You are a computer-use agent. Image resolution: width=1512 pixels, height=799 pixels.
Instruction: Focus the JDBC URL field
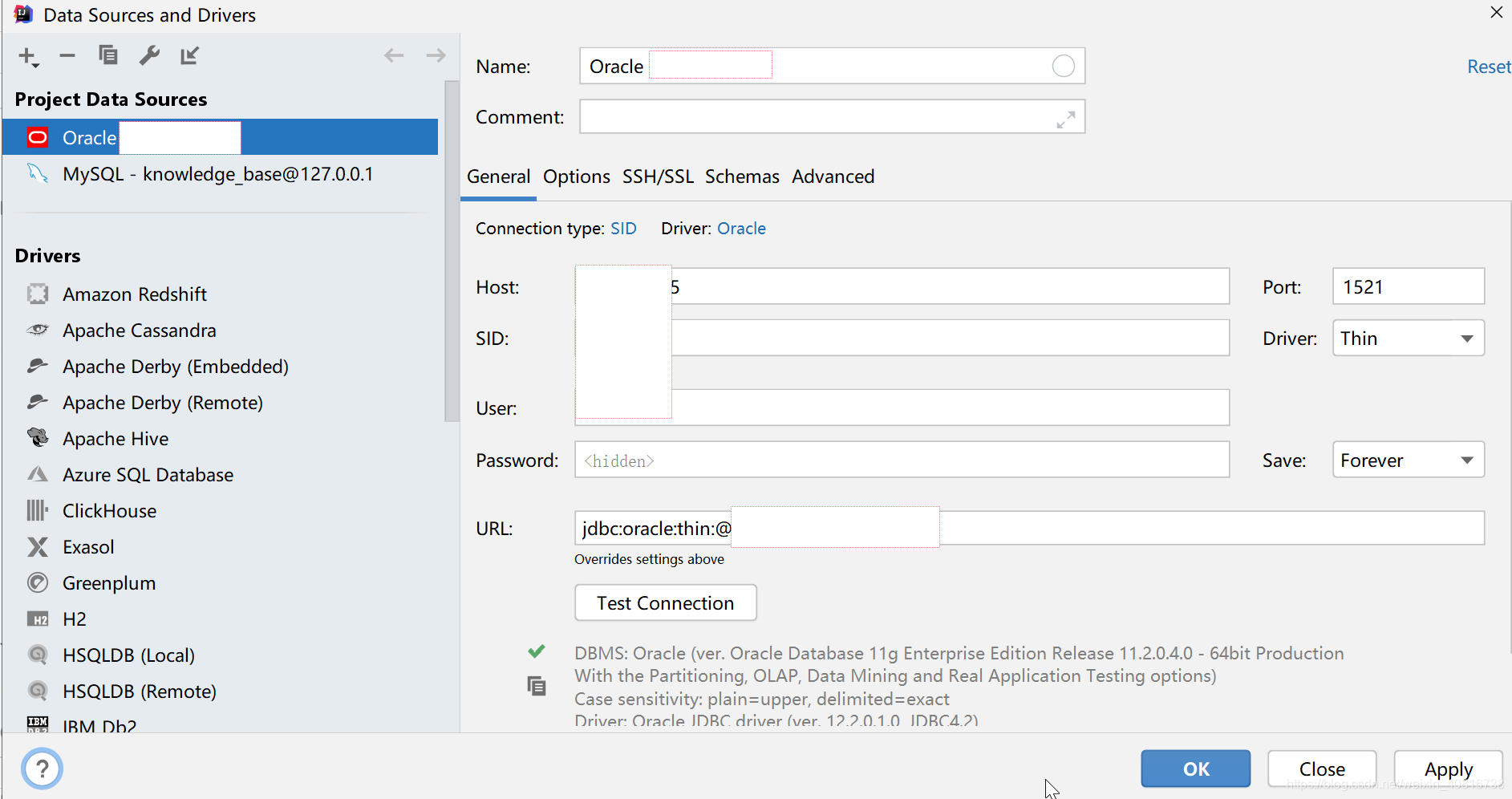point(1030,528)
